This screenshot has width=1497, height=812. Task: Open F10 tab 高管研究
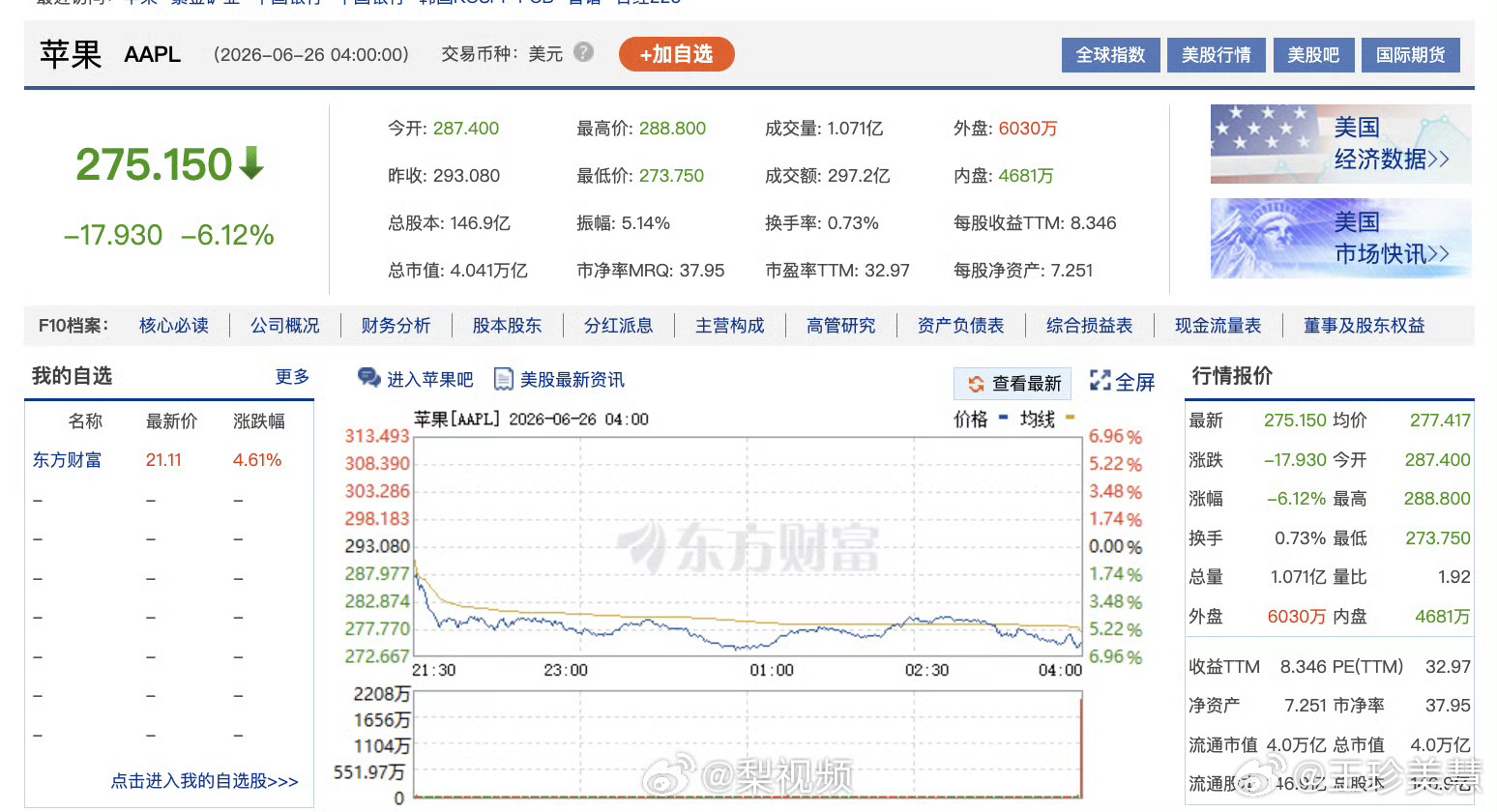pyautogui.click(x=841, y=326)
